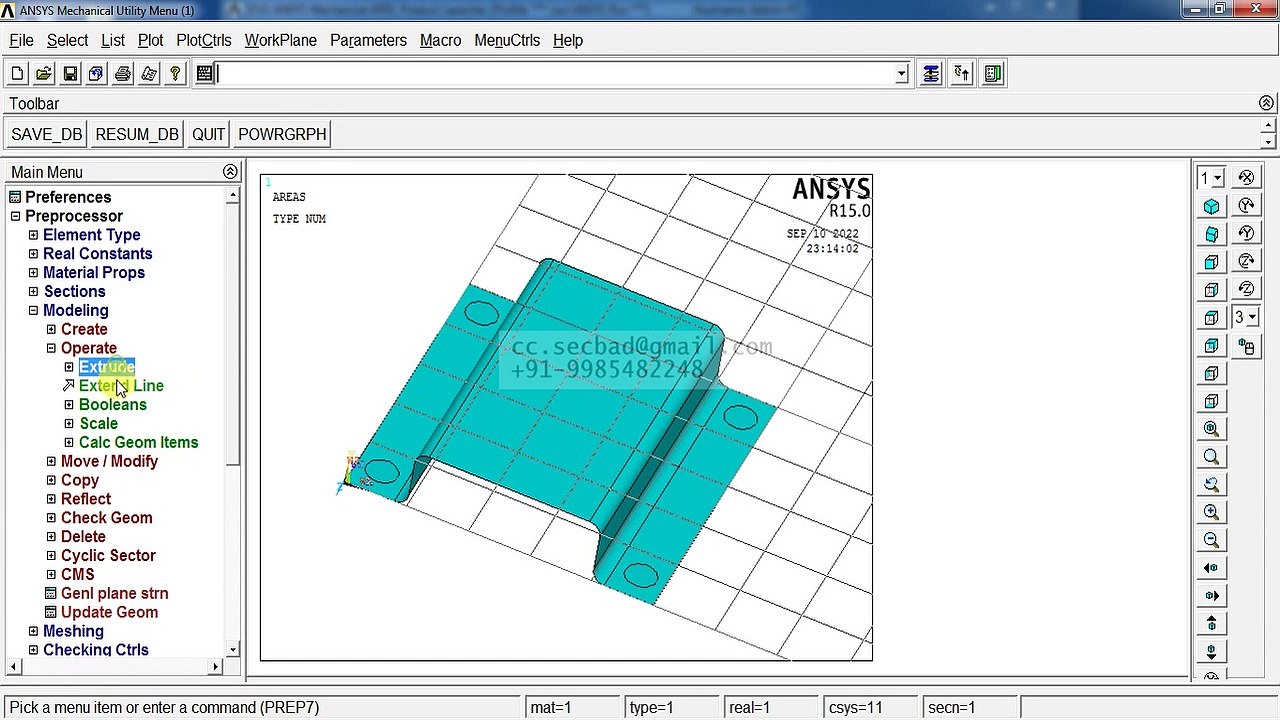Click the Save Analysis floppy disk icon
Viewport: 1280px width, 720px height.
coord(70,74)
